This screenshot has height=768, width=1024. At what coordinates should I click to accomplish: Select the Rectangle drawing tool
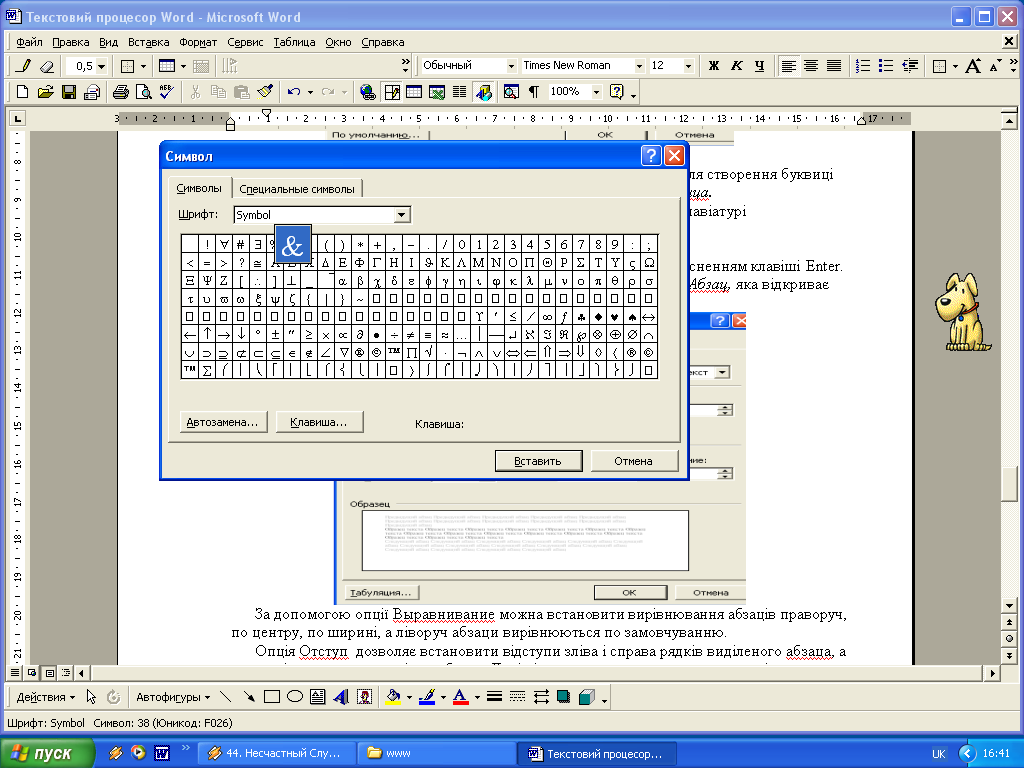[272, 697]
